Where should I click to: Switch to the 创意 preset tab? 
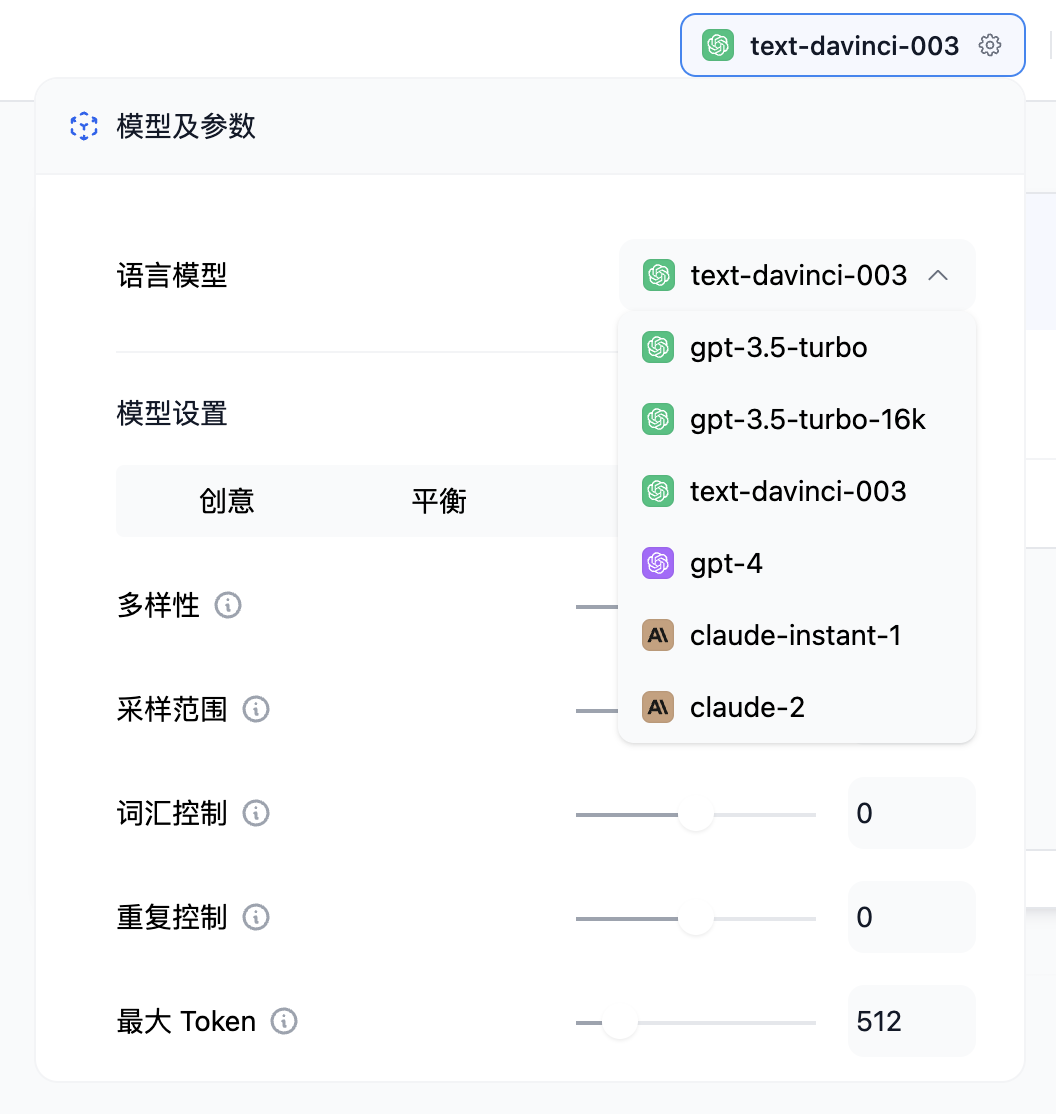pyautogui.click(x=228, y=501)
